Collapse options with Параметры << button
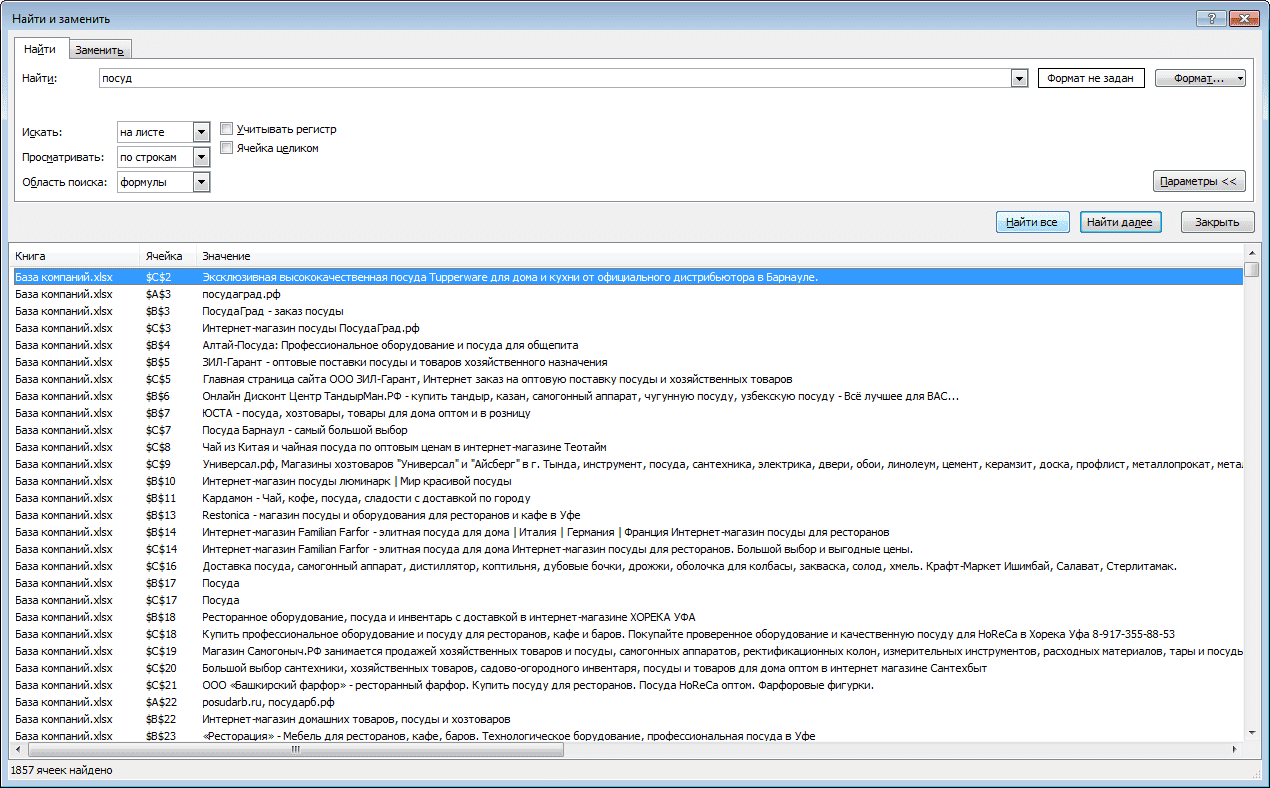Viewport: 1270px width, 788px height. pyautogui.click(x=1198, y=181)
